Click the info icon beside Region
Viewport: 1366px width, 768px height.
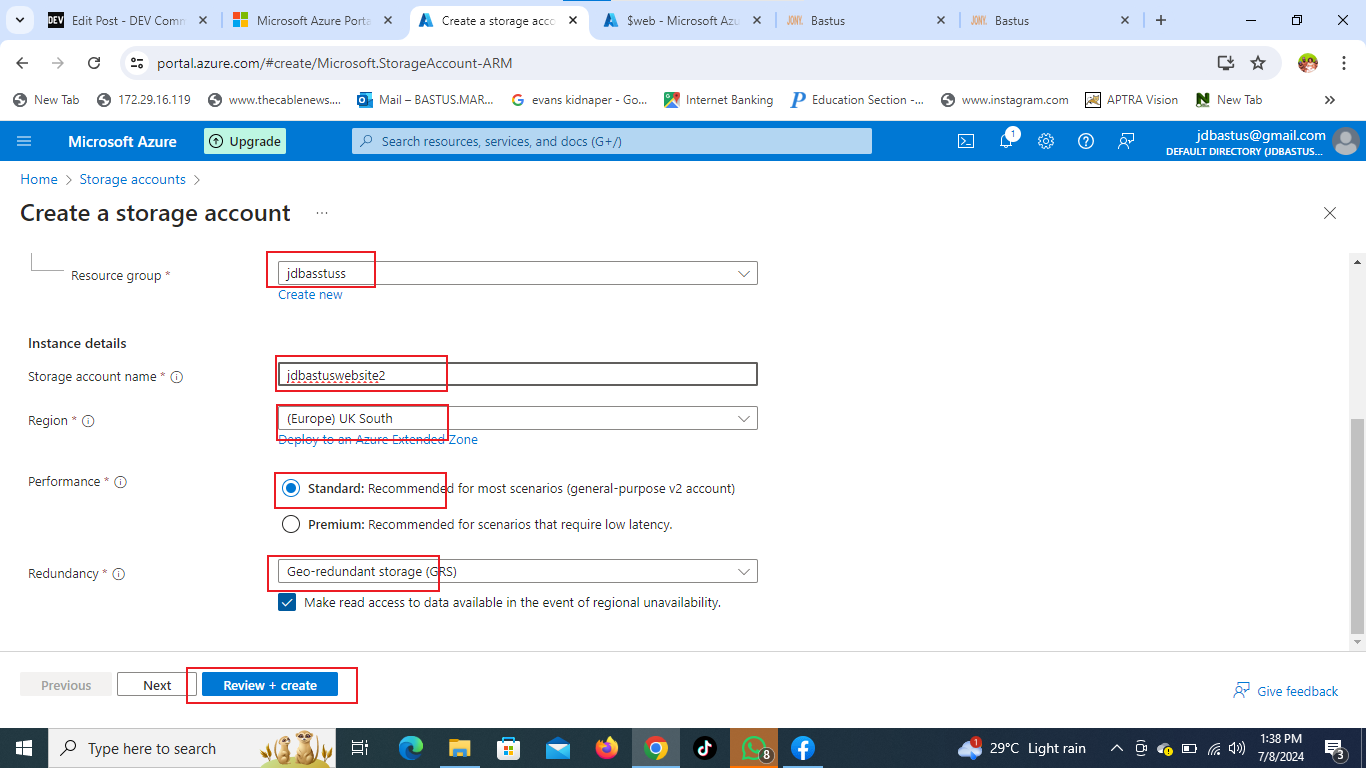(88, 421)
